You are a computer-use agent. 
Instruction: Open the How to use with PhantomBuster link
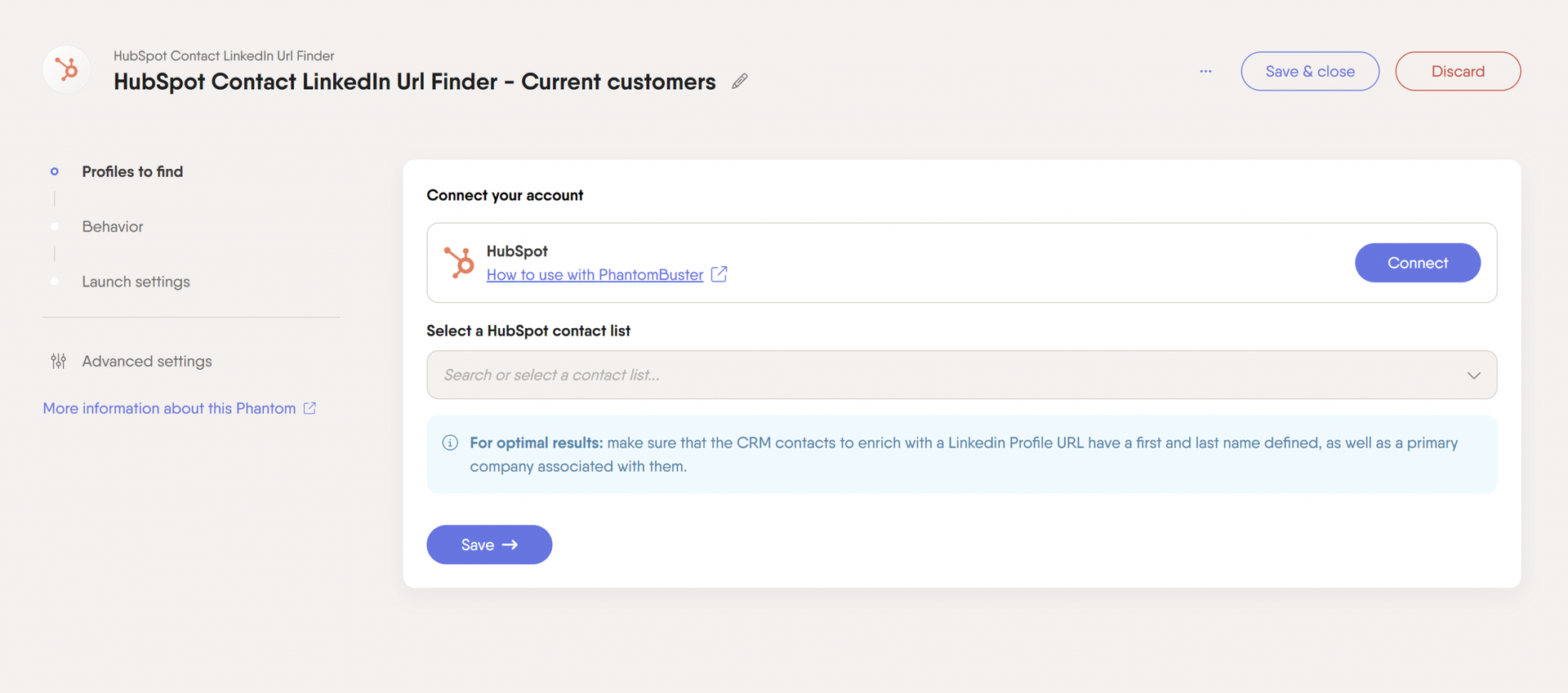pyautogui.click(x=595, y=274)
